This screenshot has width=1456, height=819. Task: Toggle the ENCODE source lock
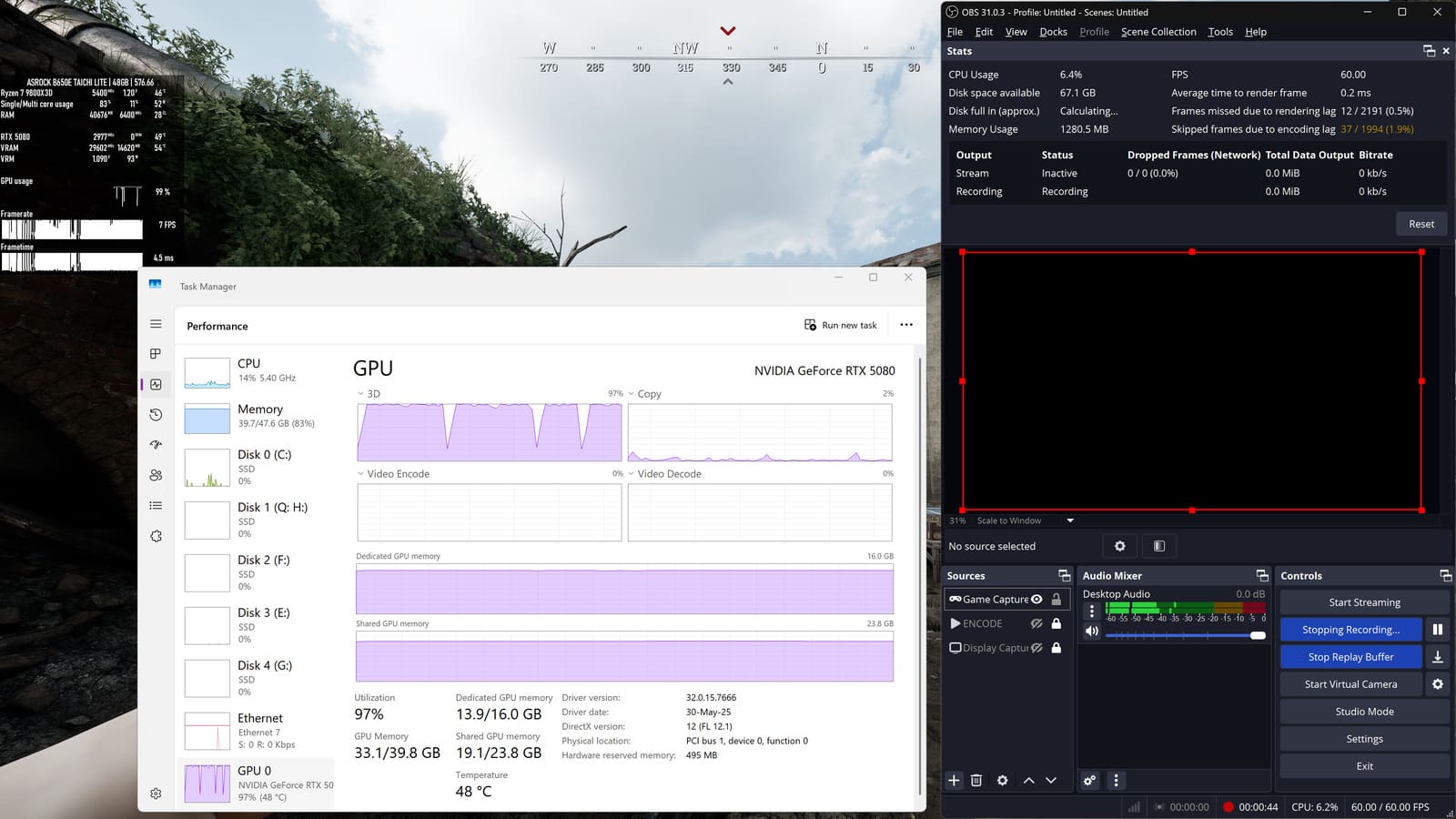[x=1057, y=623]
